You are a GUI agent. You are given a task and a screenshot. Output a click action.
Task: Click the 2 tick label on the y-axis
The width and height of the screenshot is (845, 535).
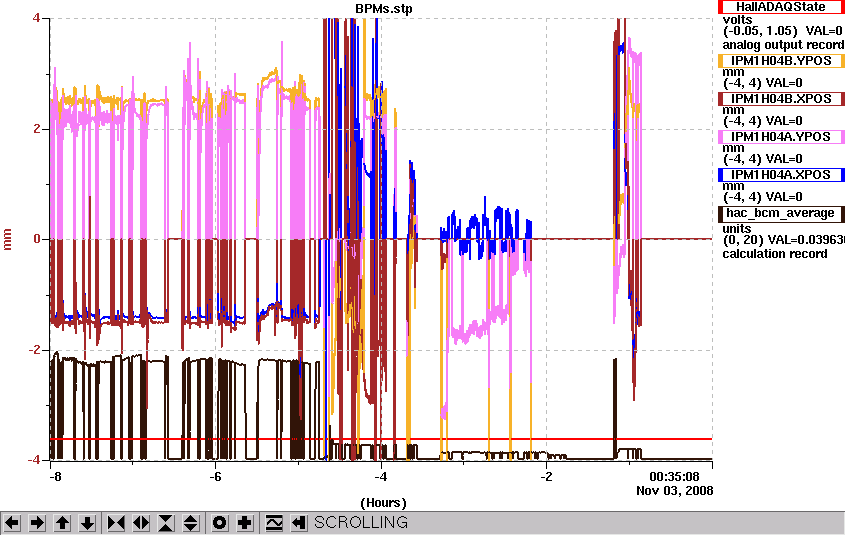pos(37,129)
